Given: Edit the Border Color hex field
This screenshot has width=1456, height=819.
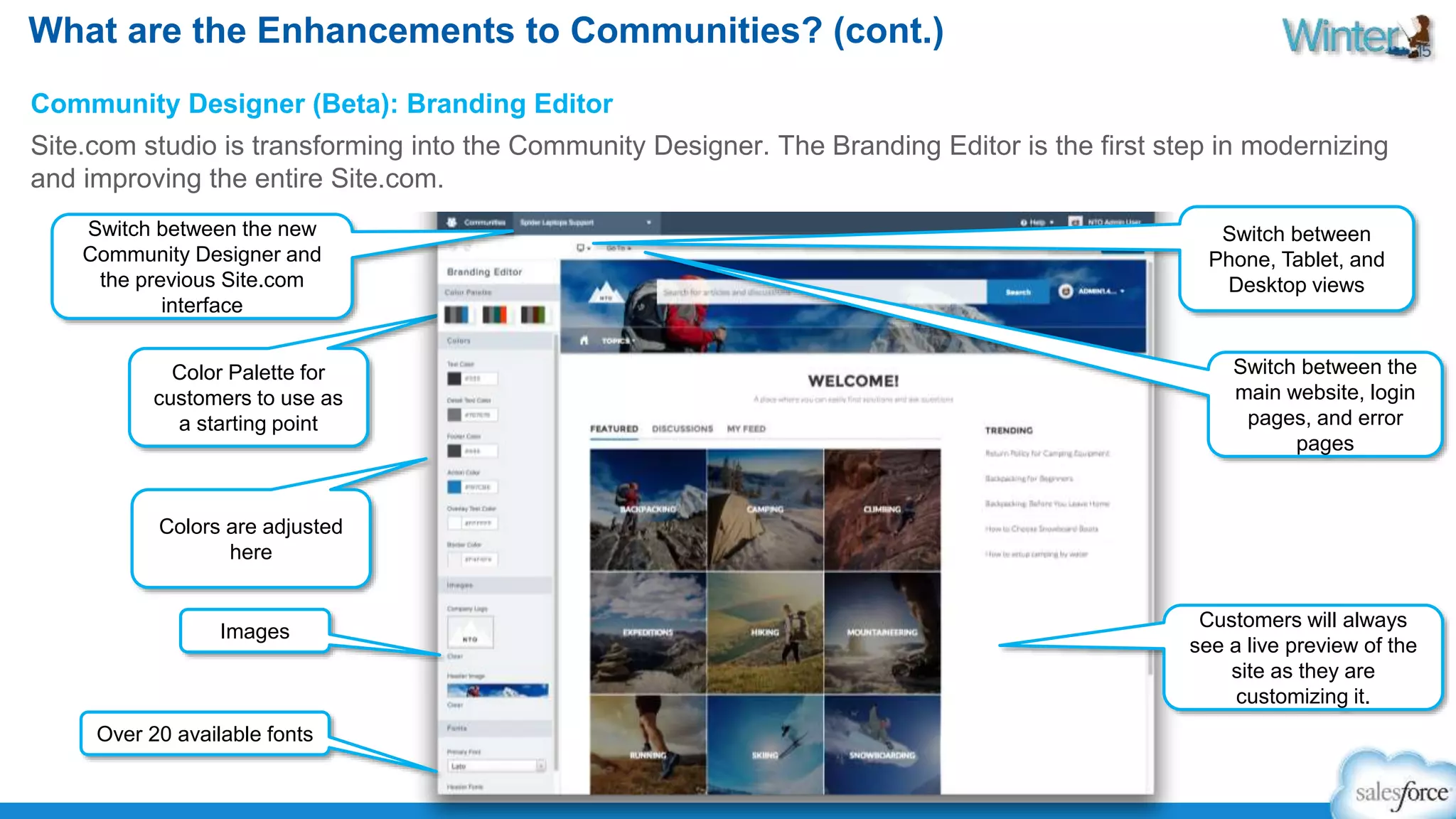Looking at the screenshot, I should tap(480, 560).
